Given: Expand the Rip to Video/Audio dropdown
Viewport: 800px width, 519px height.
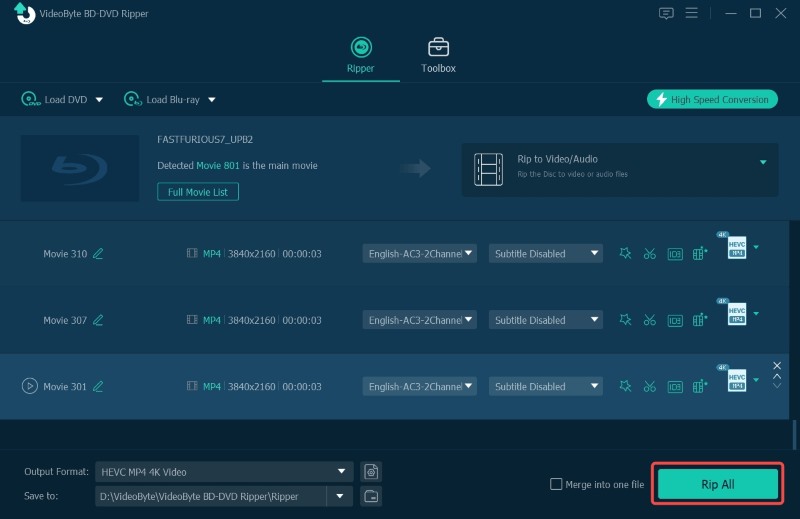Looking at the screenshot, I should click(763, 162).
